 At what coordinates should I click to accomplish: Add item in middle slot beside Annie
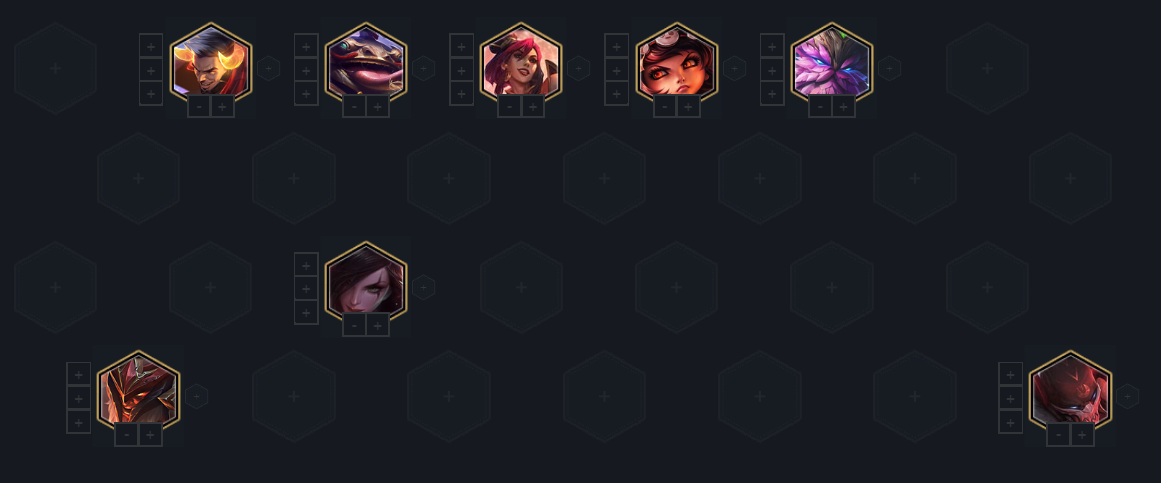pos(617,70)
